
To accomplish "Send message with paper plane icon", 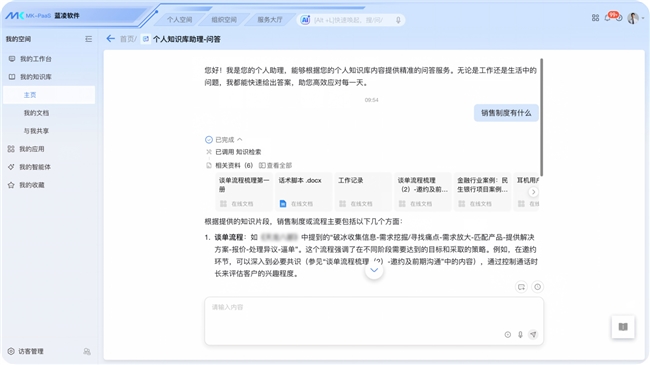I will tap(533, 334).
